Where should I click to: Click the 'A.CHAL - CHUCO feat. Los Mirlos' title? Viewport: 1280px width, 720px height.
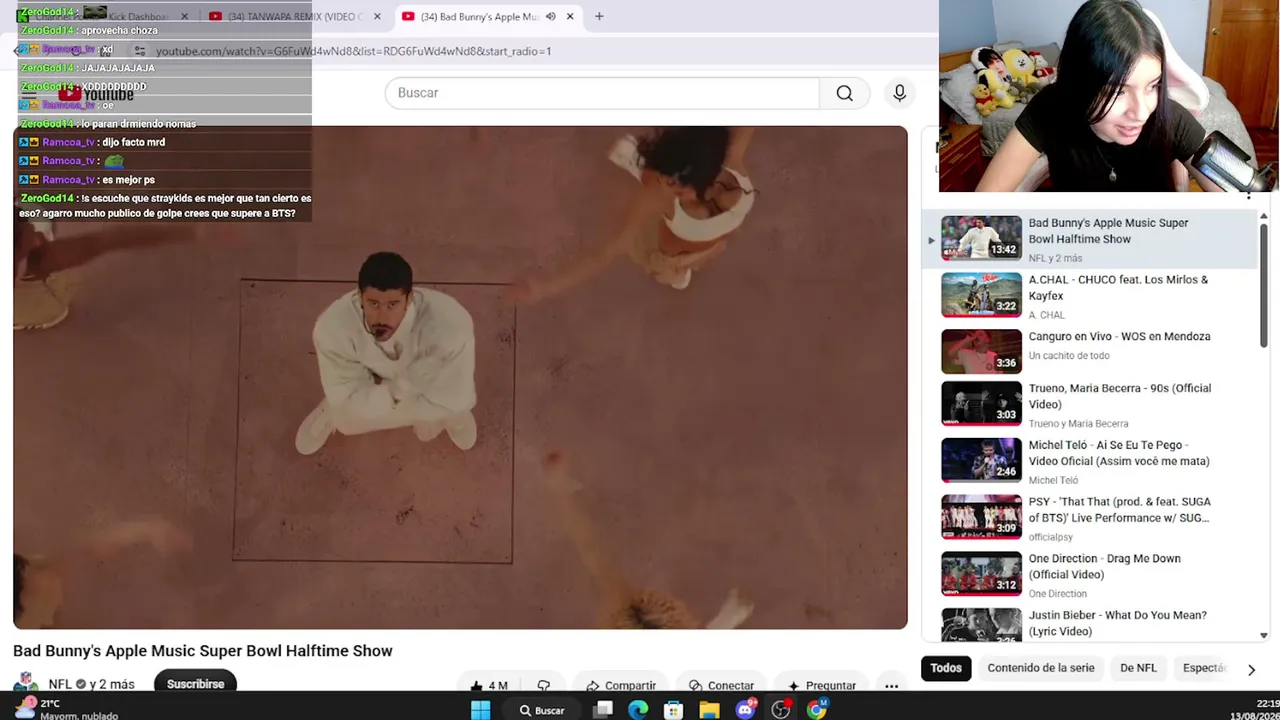pyautogui.click(x=1118, y=288)
